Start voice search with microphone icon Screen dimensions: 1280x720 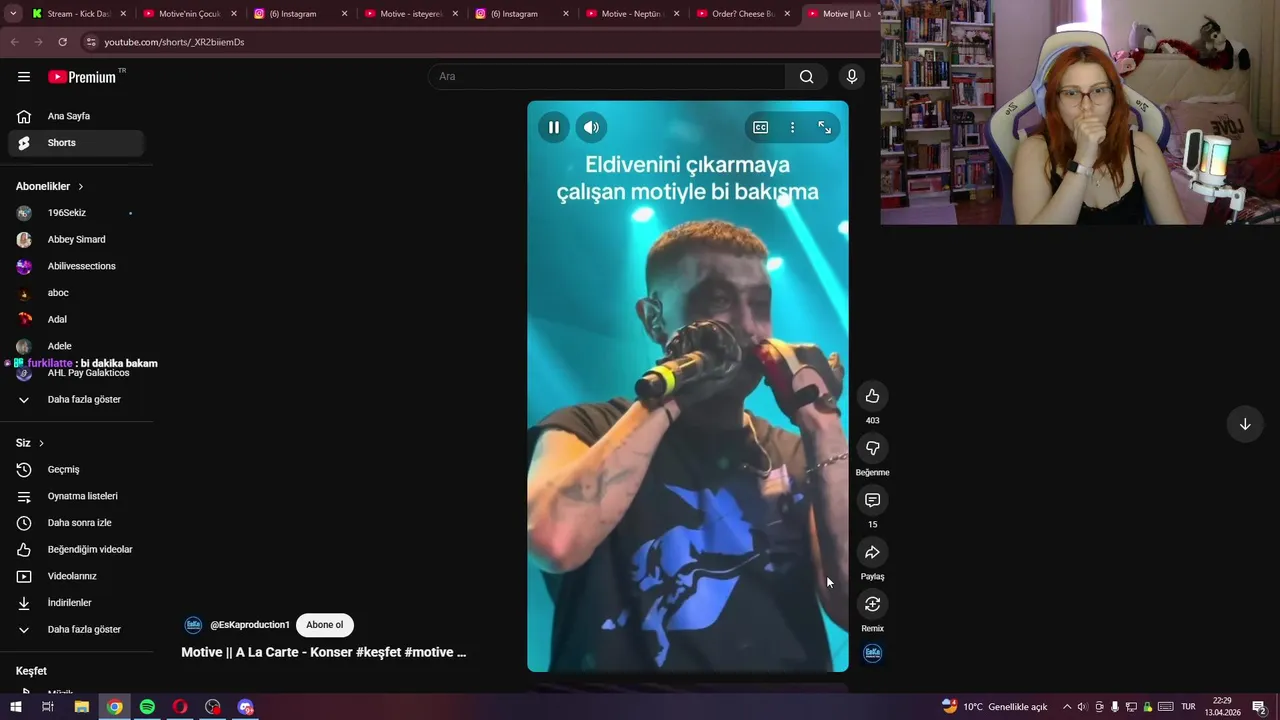852,77
